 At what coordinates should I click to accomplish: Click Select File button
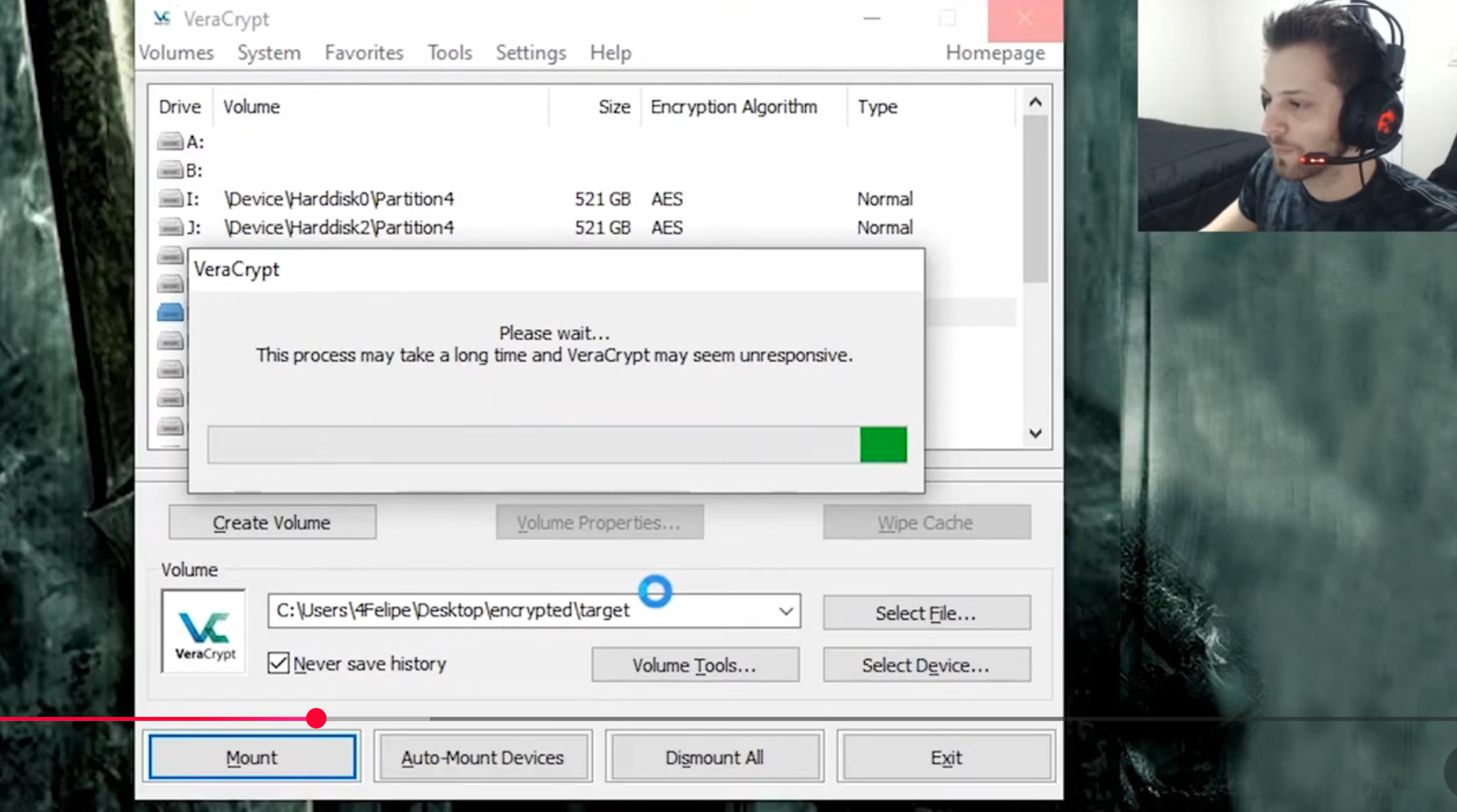point(926,613)
